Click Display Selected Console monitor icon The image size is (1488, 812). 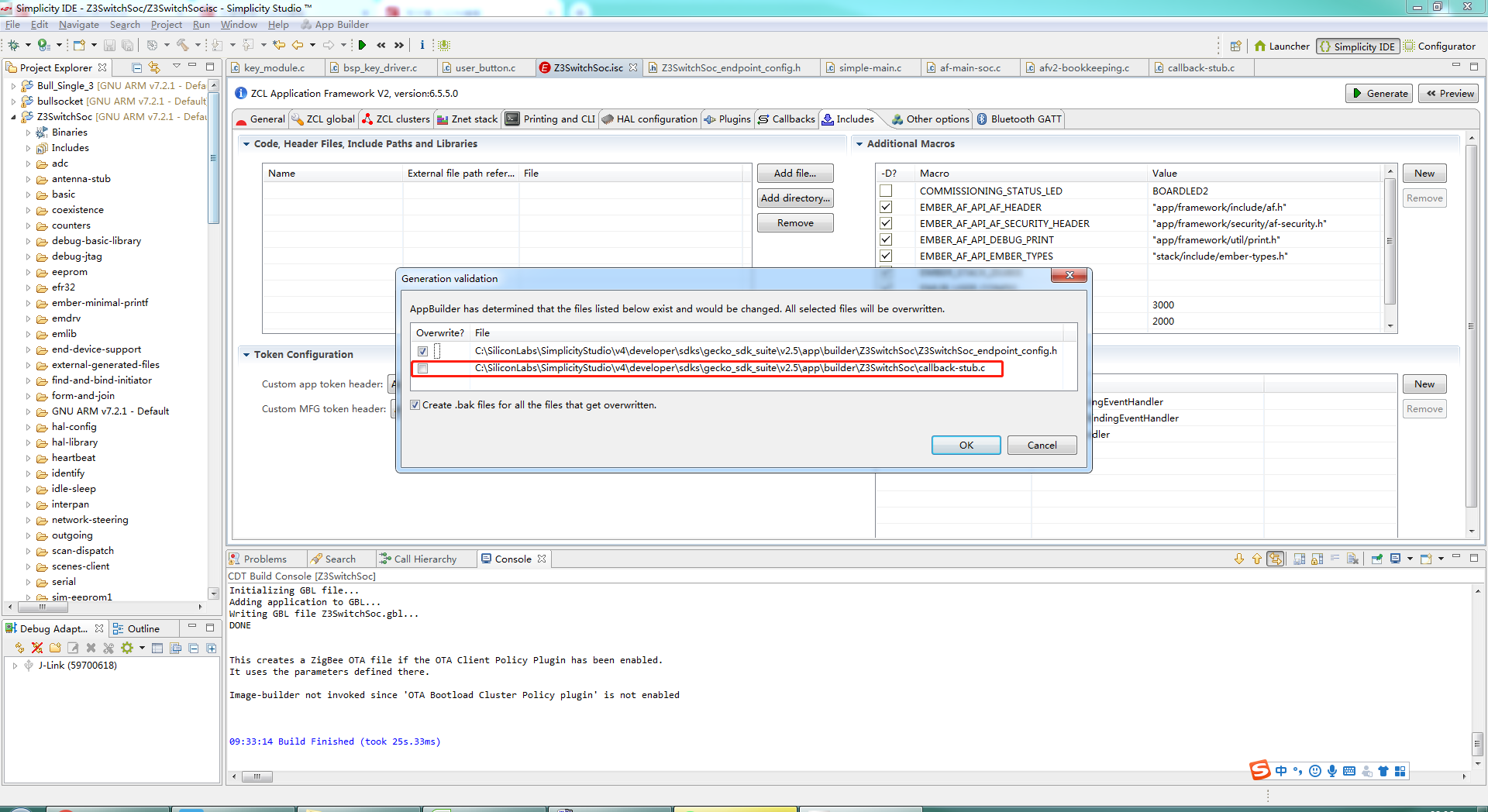[x=1395, y=559]
